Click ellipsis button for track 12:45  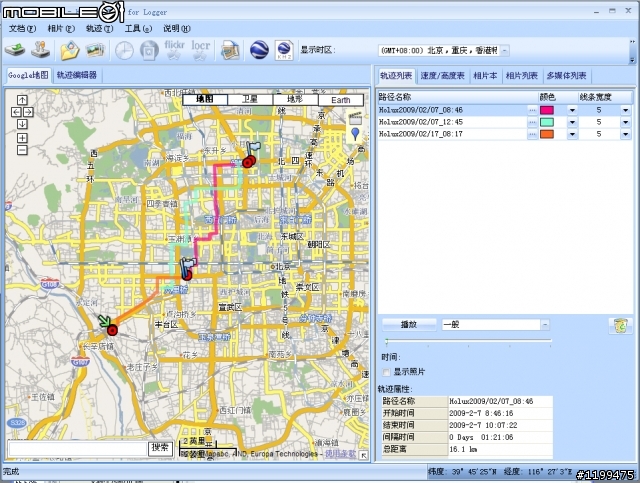click(x=532, y=122)
